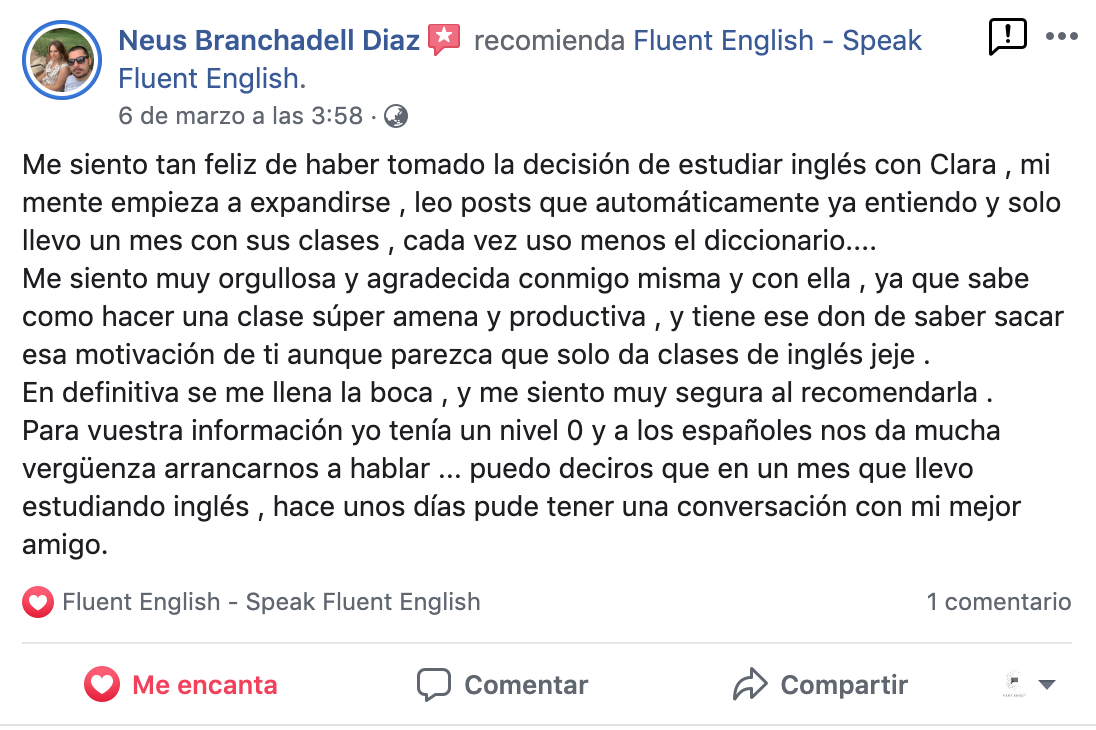
Task: Click the Neus Branchadell Diaz name link
Action: [269, 41]
